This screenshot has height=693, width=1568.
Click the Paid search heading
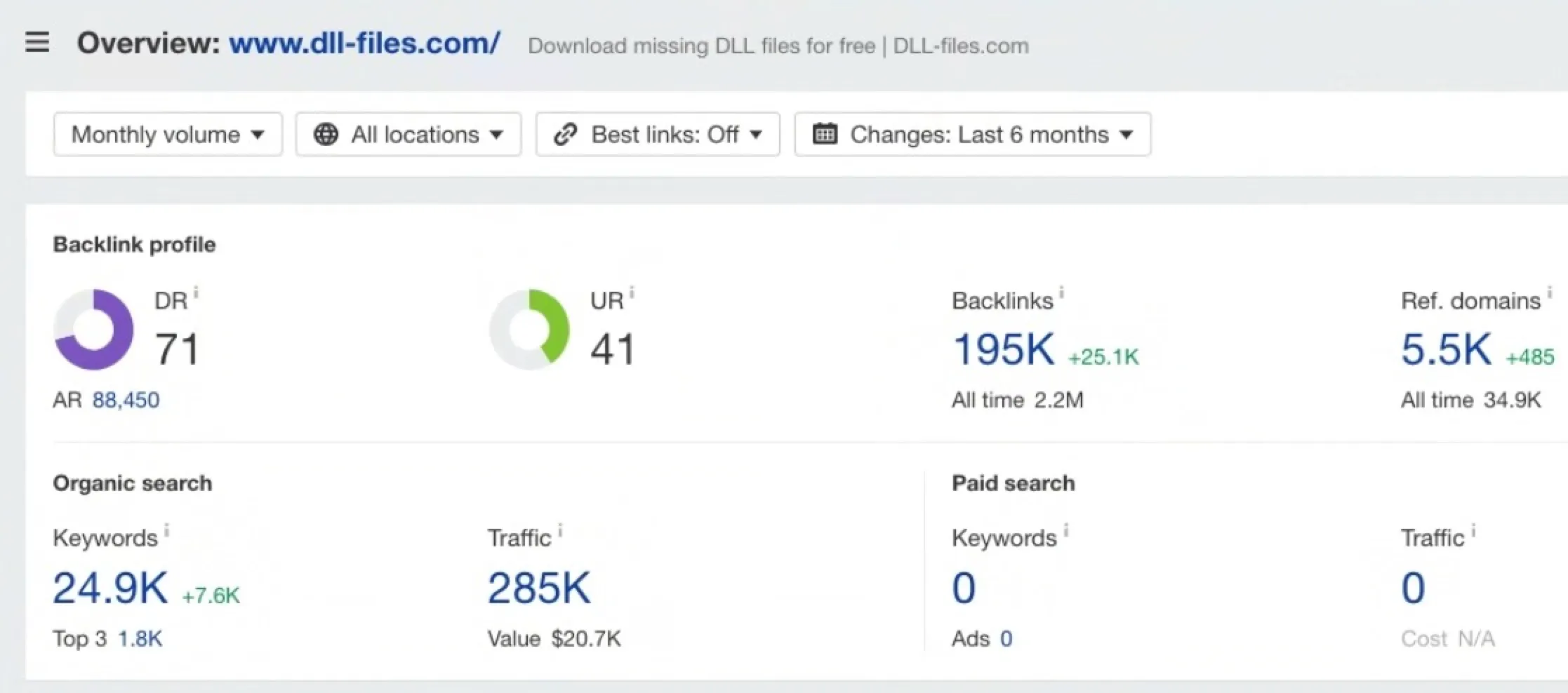click(1013, 483)
